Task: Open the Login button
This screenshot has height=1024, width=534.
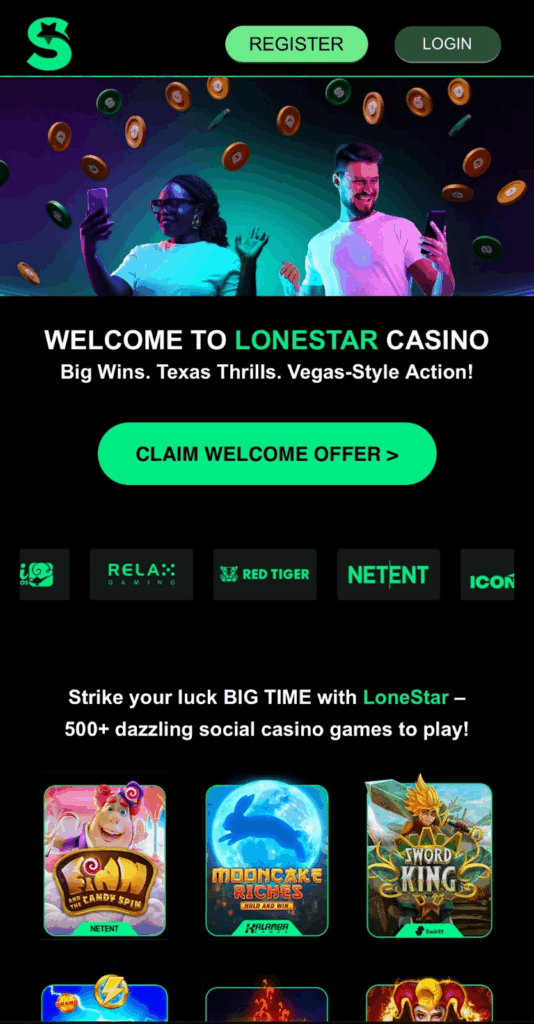Action: 447,44
